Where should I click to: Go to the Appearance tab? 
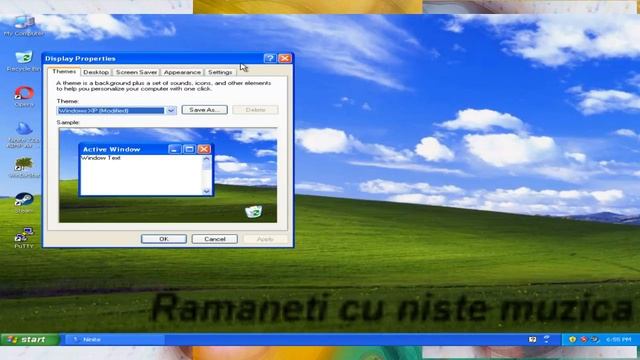coord(182,72)
